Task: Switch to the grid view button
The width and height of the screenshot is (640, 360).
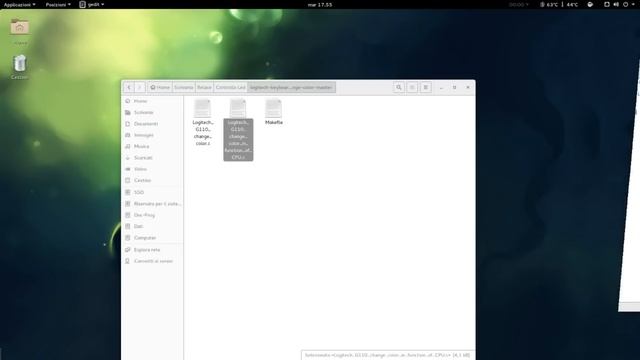Action: click(412, 87)
